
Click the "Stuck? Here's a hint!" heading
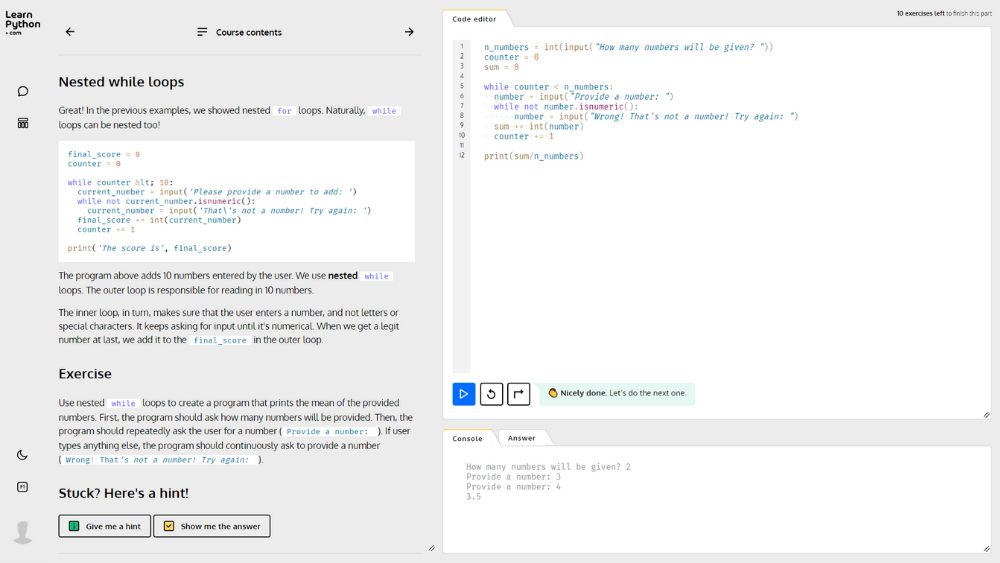[x=123, y=493]
